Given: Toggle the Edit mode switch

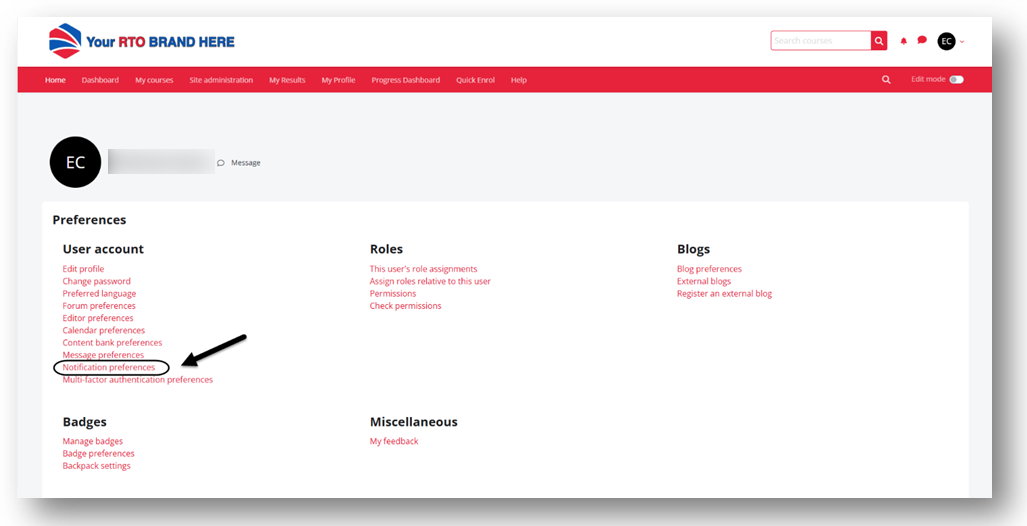Looking at the screenshot, I should coord(956,80).
